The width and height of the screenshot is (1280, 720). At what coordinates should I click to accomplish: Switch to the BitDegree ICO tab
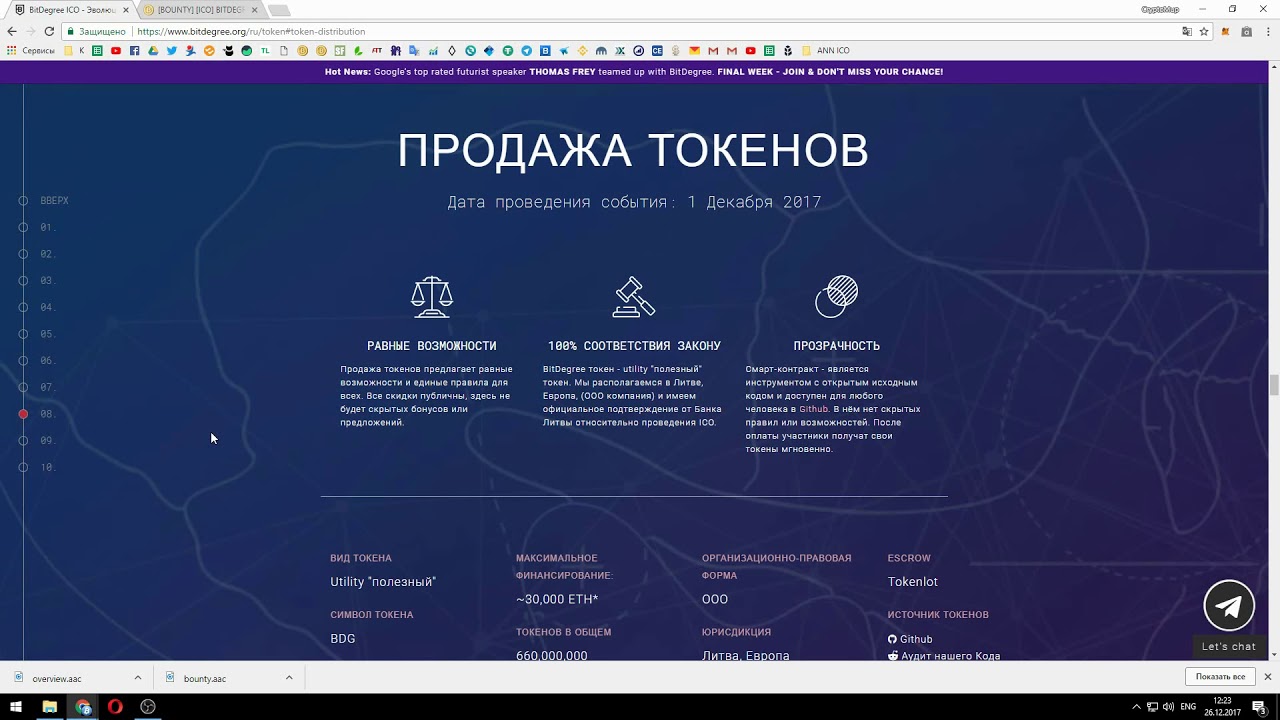(x=70, y=10)
